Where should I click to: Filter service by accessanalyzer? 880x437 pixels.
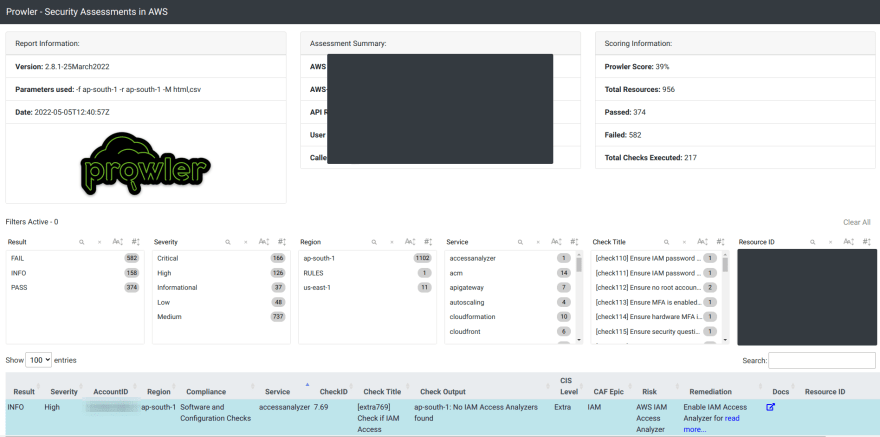(510, 259)
